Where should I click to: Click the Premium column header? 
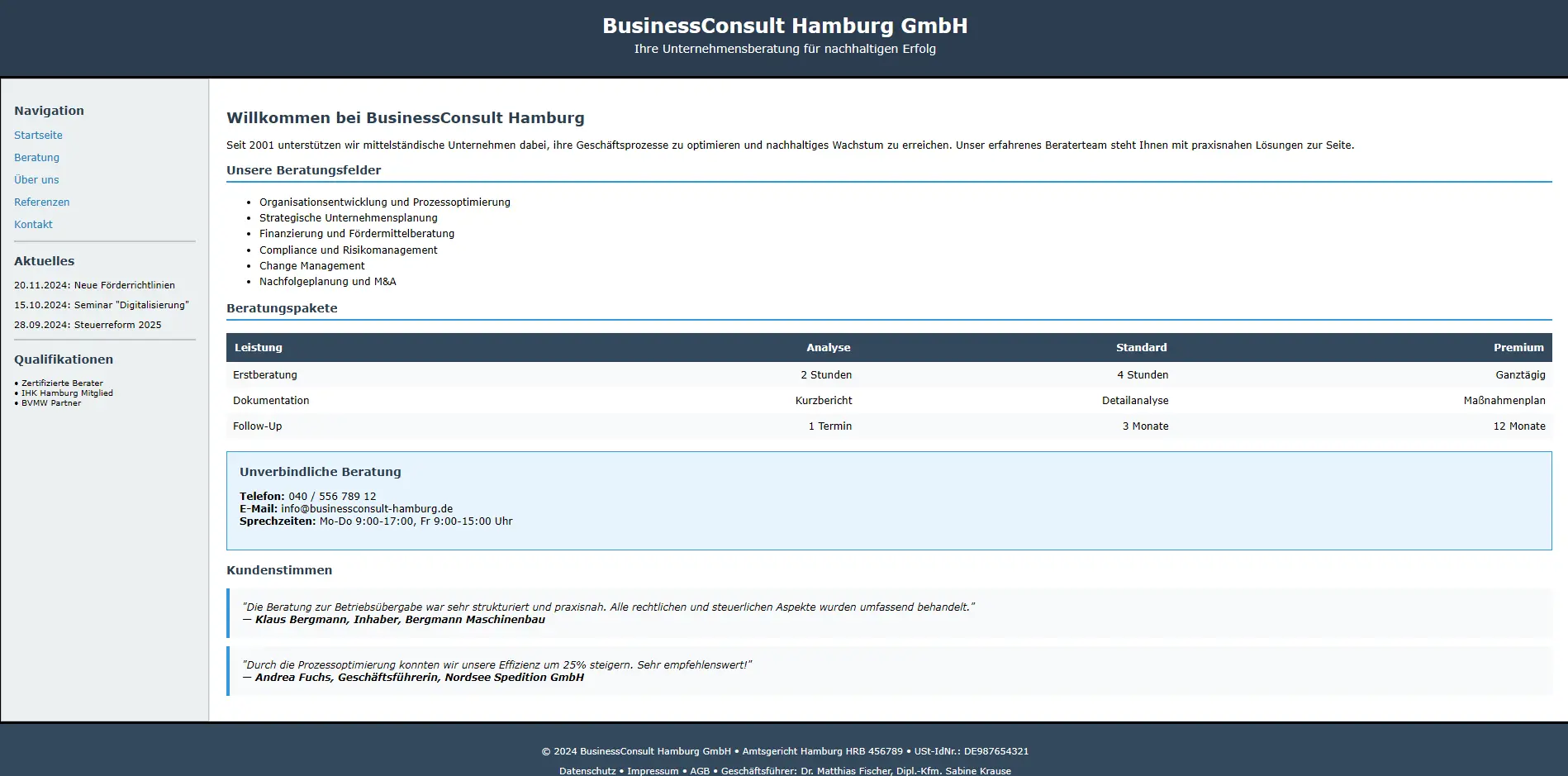click(x=1518, y=348)
